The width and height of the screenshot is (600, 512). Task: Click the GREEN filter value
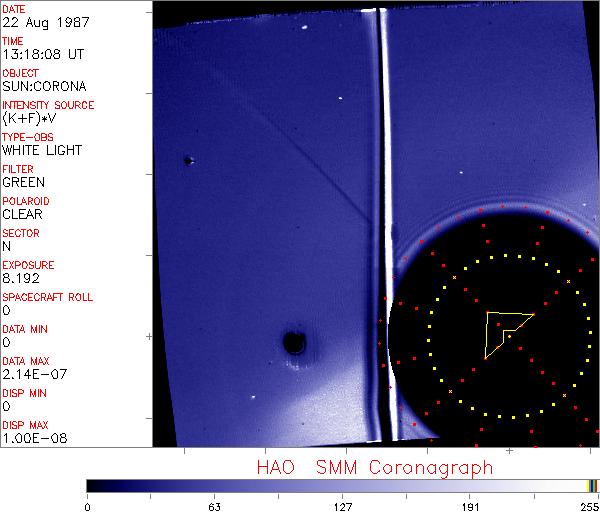click(24, 182)
